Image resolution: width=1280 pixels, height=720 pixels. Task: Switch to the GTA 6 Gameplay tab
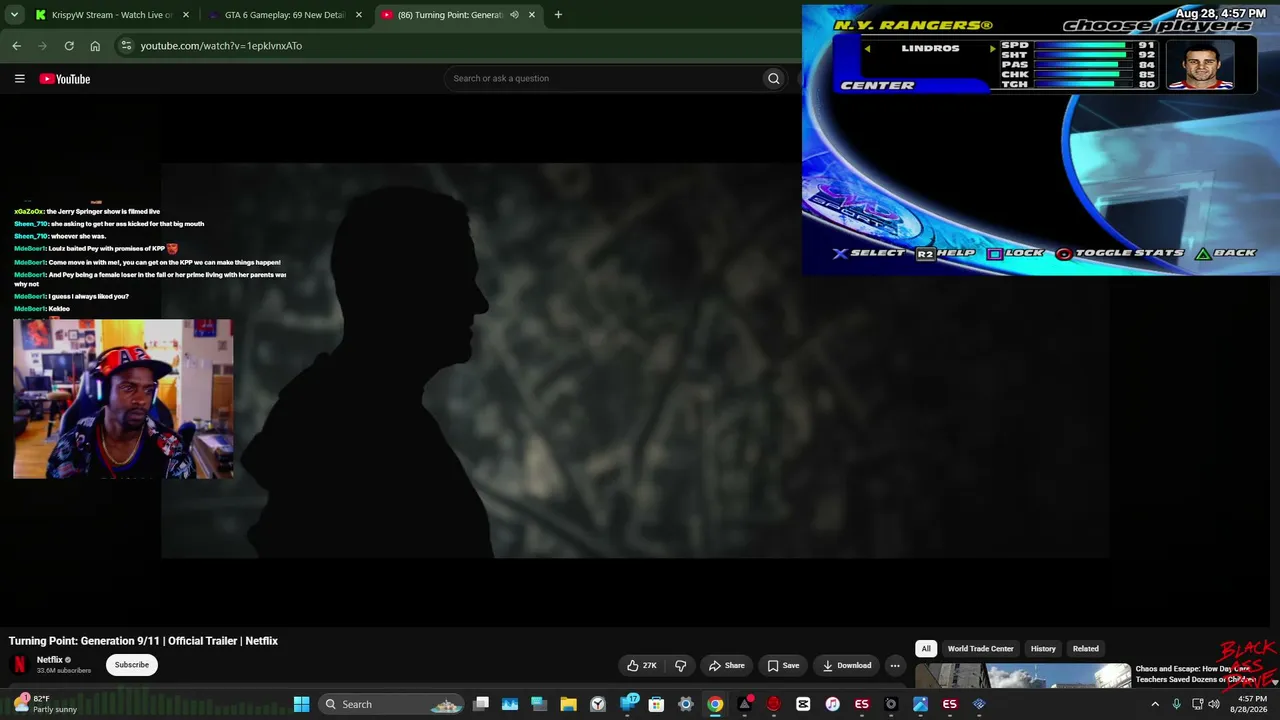point(284,15)
